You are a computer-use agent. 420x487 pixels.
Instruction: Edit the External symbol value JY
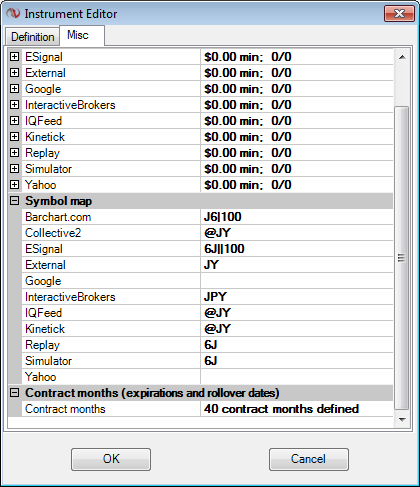pos(297,265)
